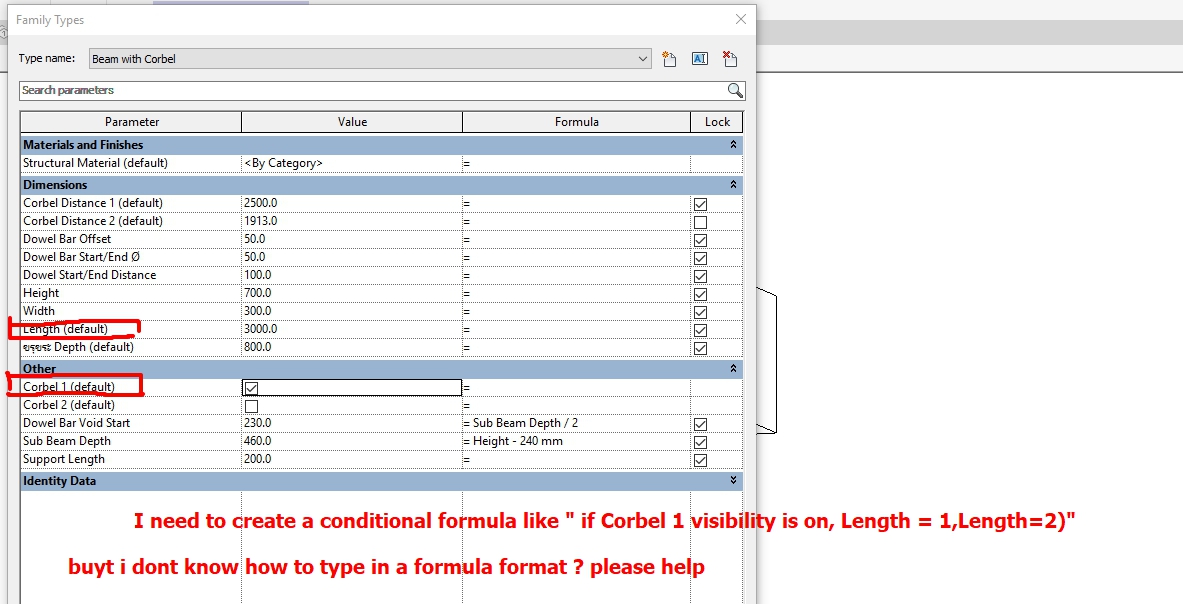This screenshot has width=1183, height=604.
Task: Toggle the Corbel 1 visibility checkbox
Action: pos(249,387)
